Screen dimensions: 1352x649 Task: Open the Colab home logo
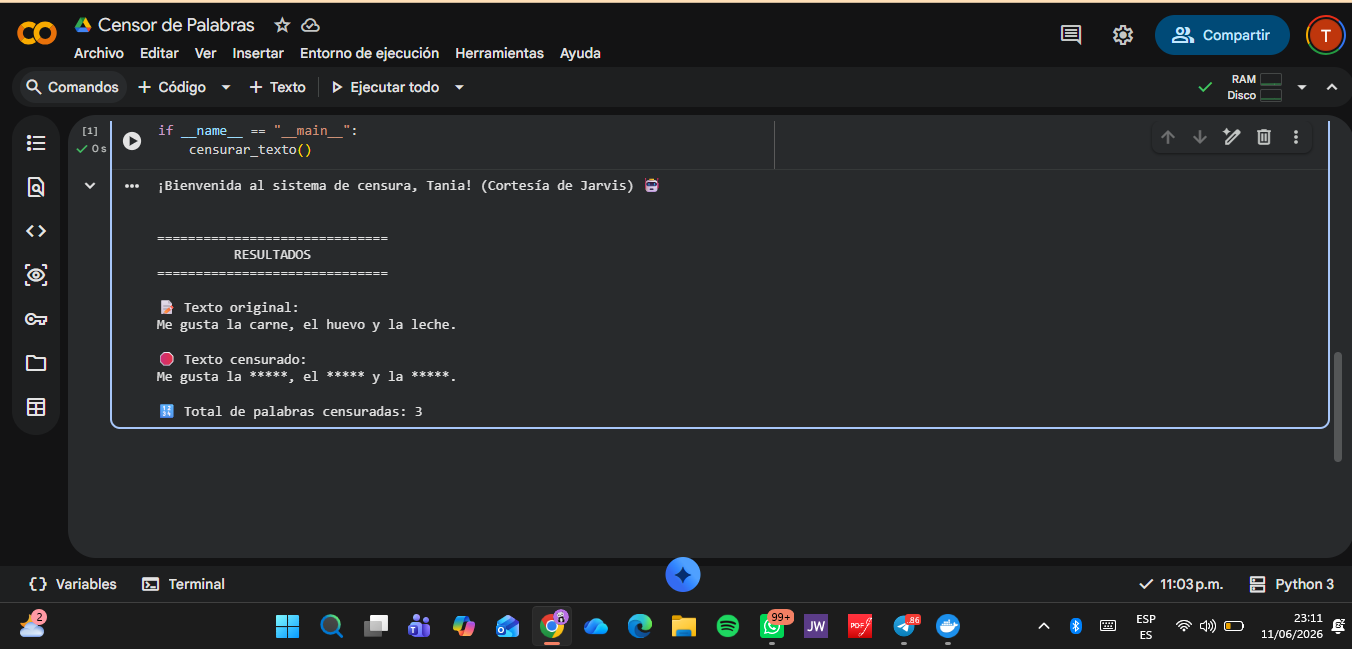click(37, 33)
